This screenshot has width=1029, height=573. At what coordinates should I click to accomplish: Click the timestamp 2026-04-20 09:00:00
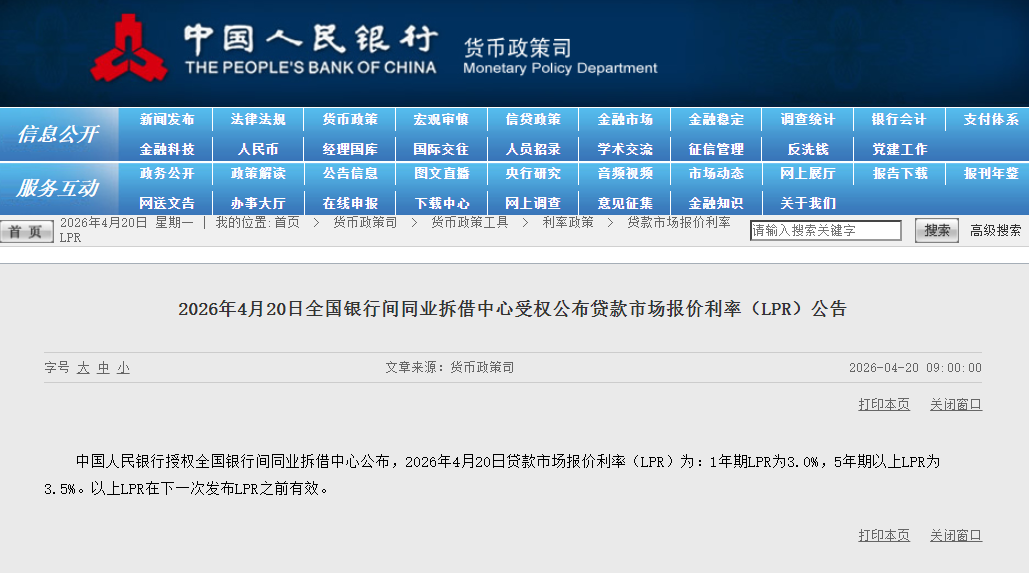coord(915,368)
